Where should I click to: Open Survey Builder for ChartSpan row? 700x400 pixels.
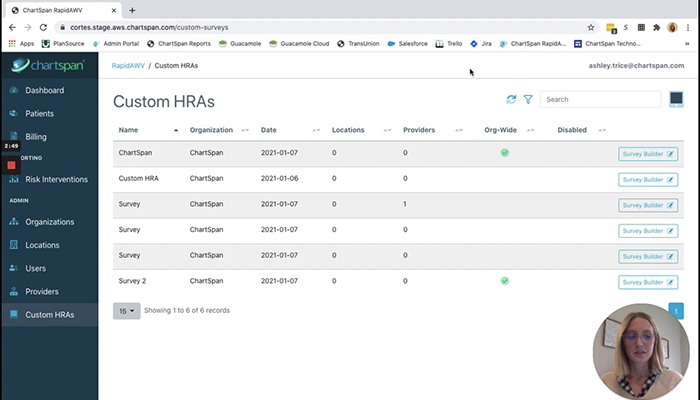[648, 154]
